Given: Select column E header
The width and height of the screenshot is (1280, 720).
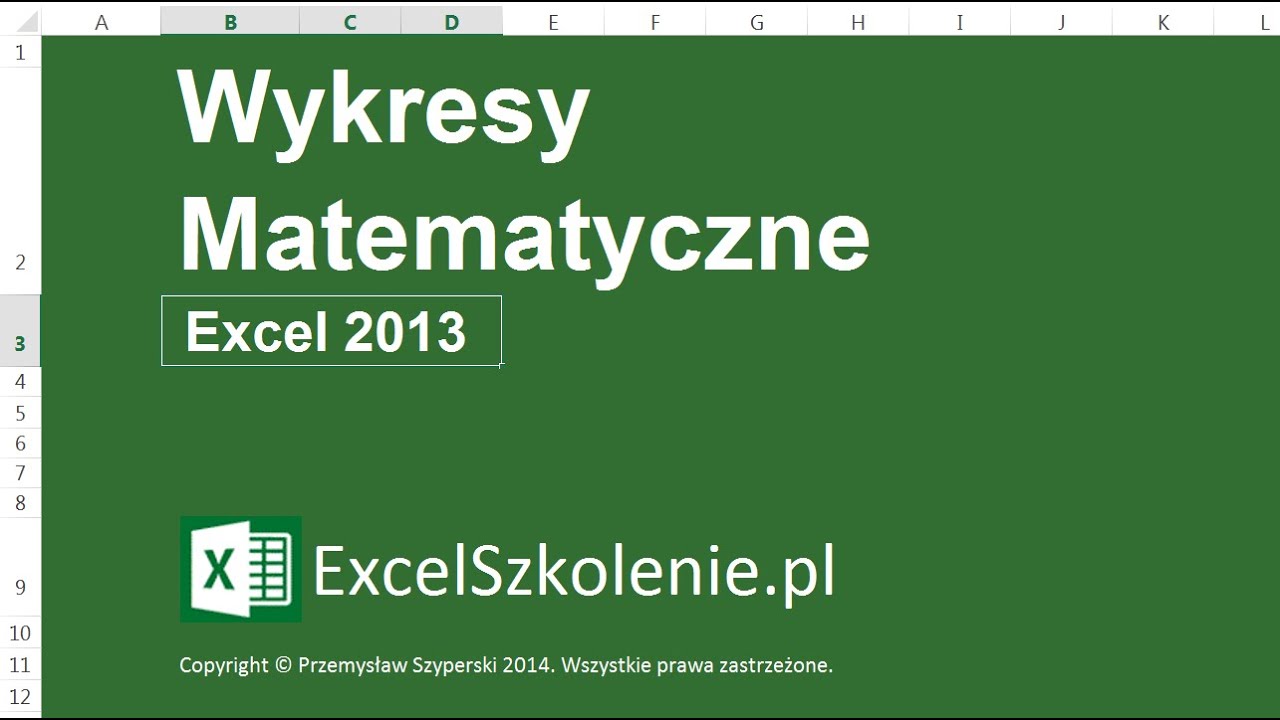Looking at the screenshot, I should (553, 22).
